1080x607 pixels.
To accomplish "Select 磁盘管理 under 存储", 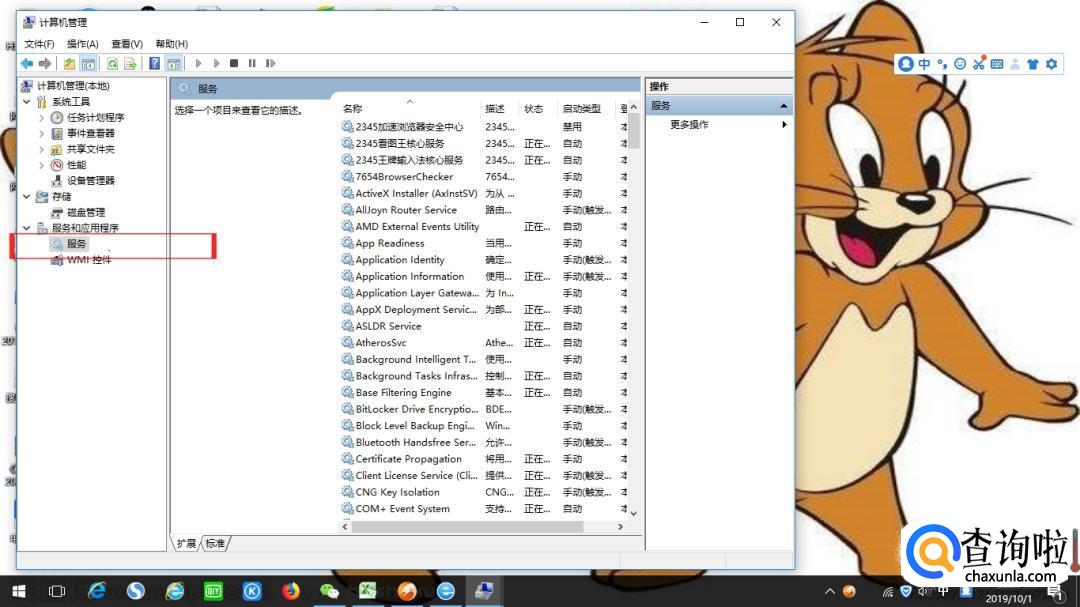I will pyautogui.click(x=86, y=212).
